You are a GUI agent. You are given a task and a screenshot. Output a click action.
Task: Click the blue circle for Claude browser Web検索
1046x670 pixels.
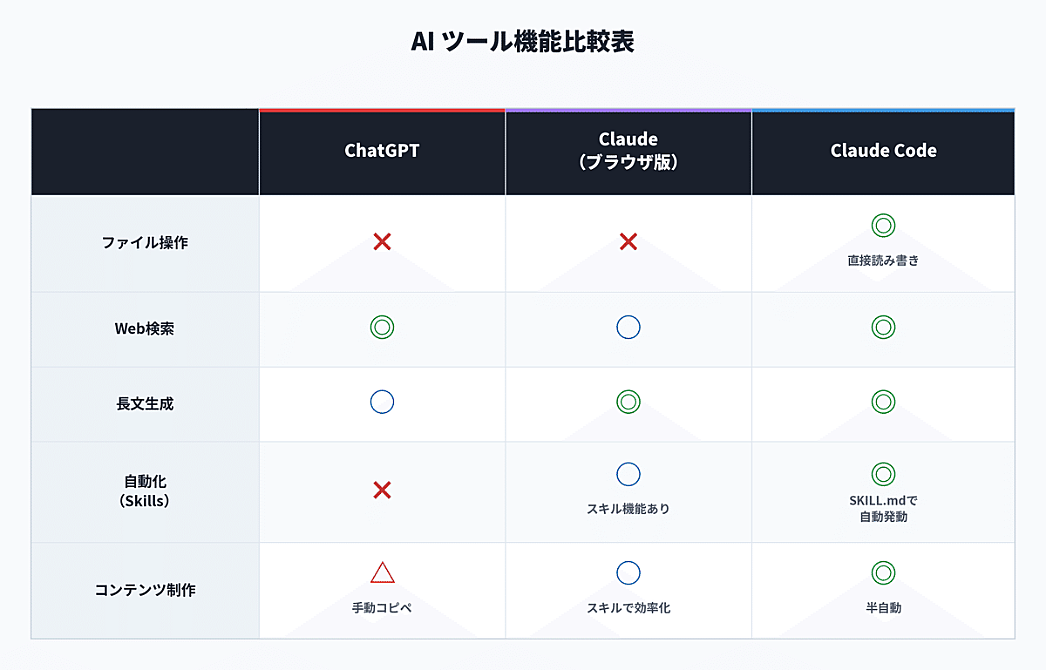(628, 327)
